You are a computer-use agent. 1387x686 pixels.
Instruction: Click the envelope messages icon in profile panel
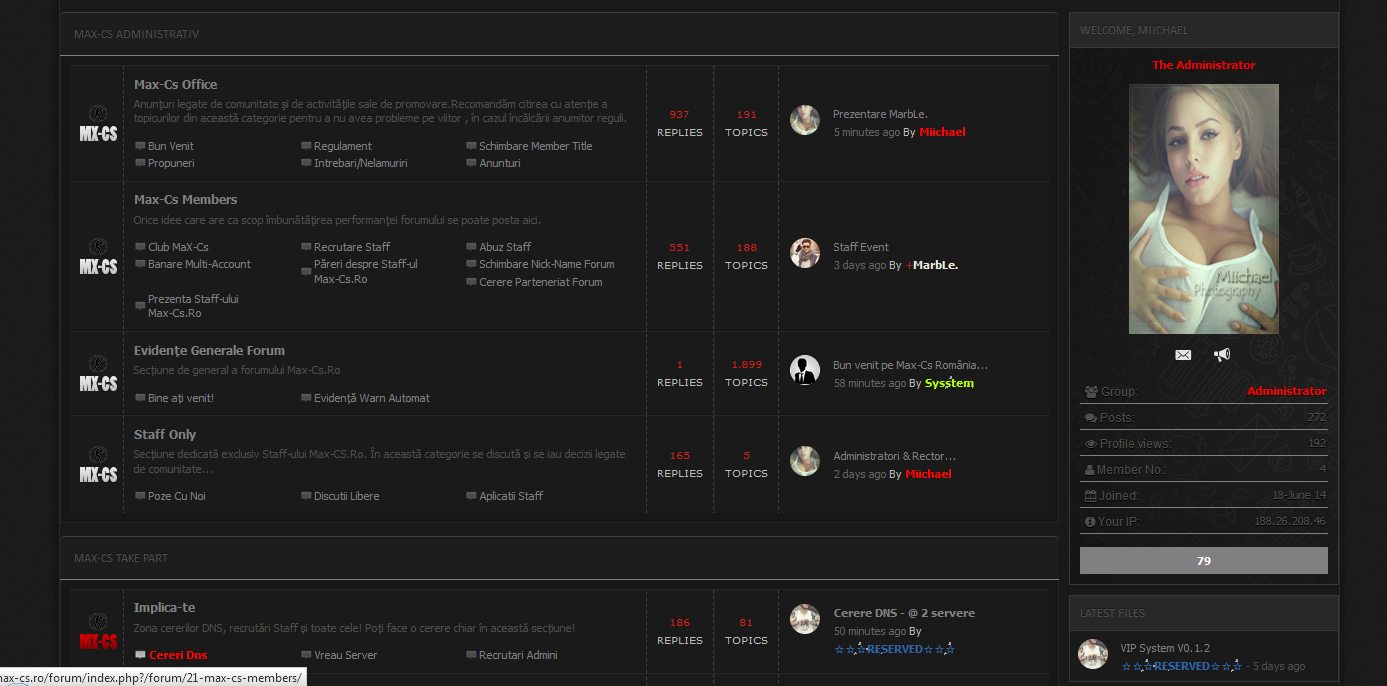click(1183, 355)
